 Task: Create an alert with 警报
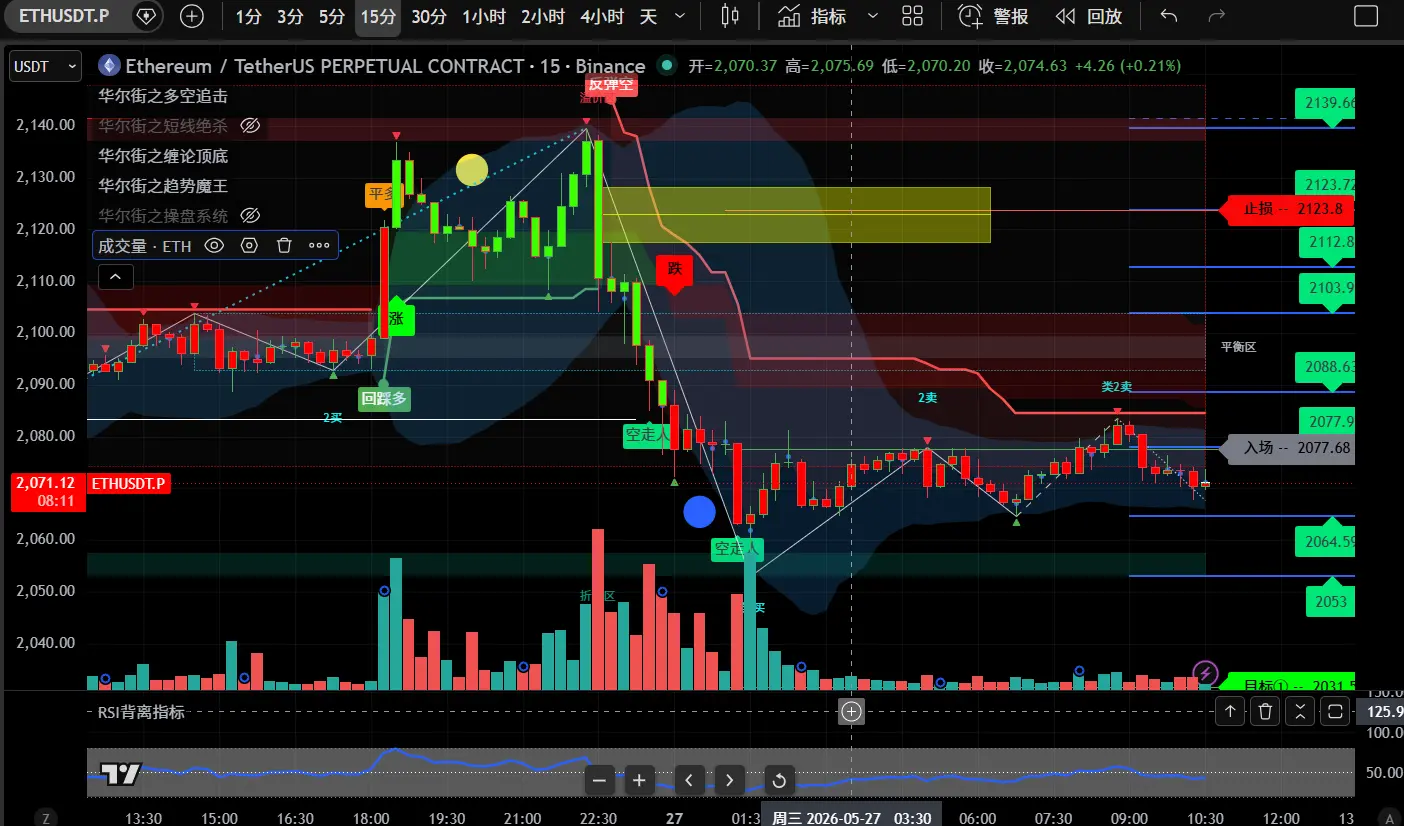(994, 16)
